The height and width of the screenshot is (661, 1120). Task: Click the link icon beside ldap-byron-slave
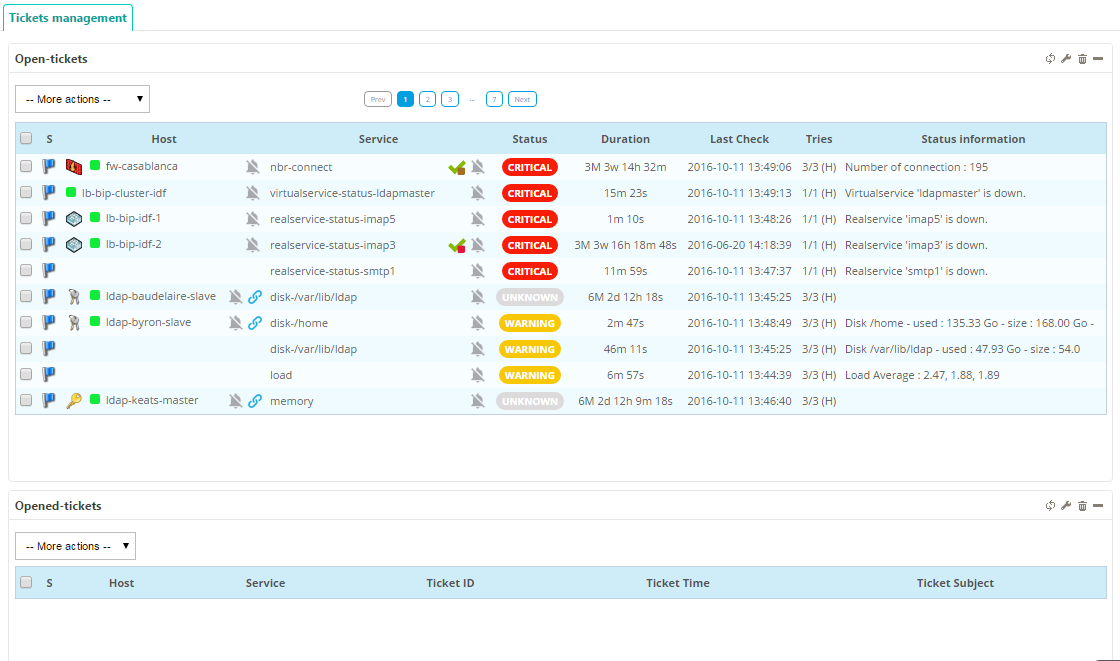pos(255,323)
